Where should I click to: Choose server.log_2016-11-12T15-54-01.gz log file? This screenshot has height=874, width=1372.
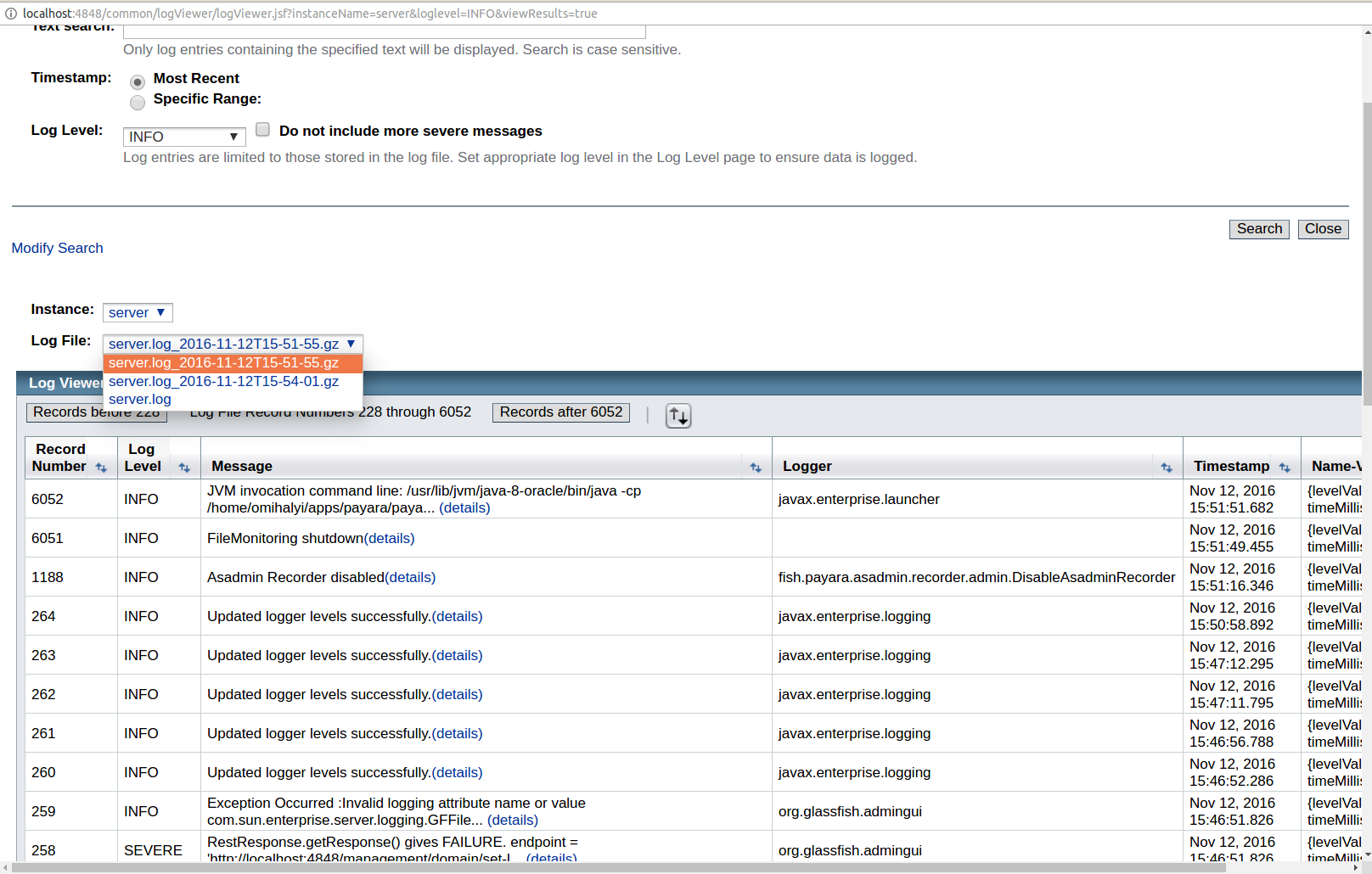(223, 381)
